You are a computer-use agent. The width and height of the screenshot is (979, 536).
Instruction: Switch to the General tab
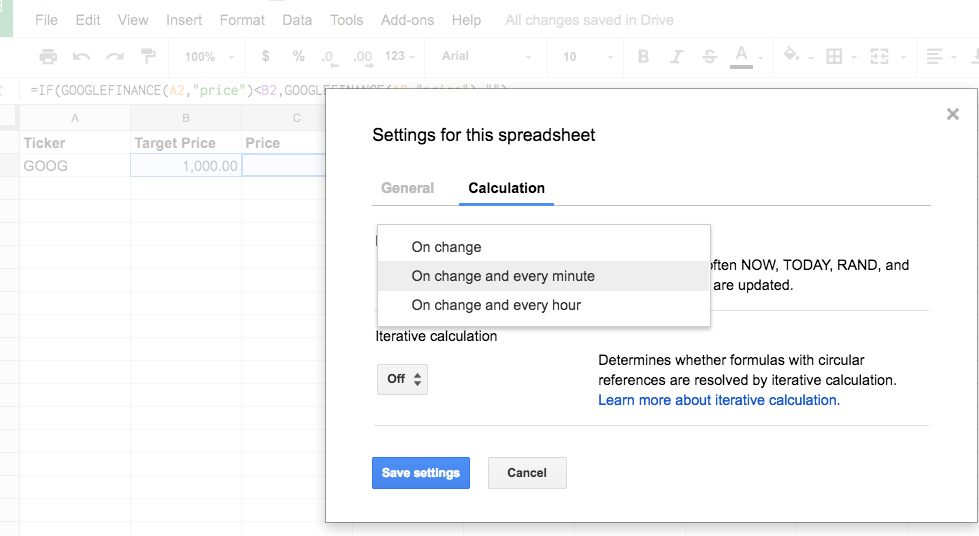pos(408,188)
